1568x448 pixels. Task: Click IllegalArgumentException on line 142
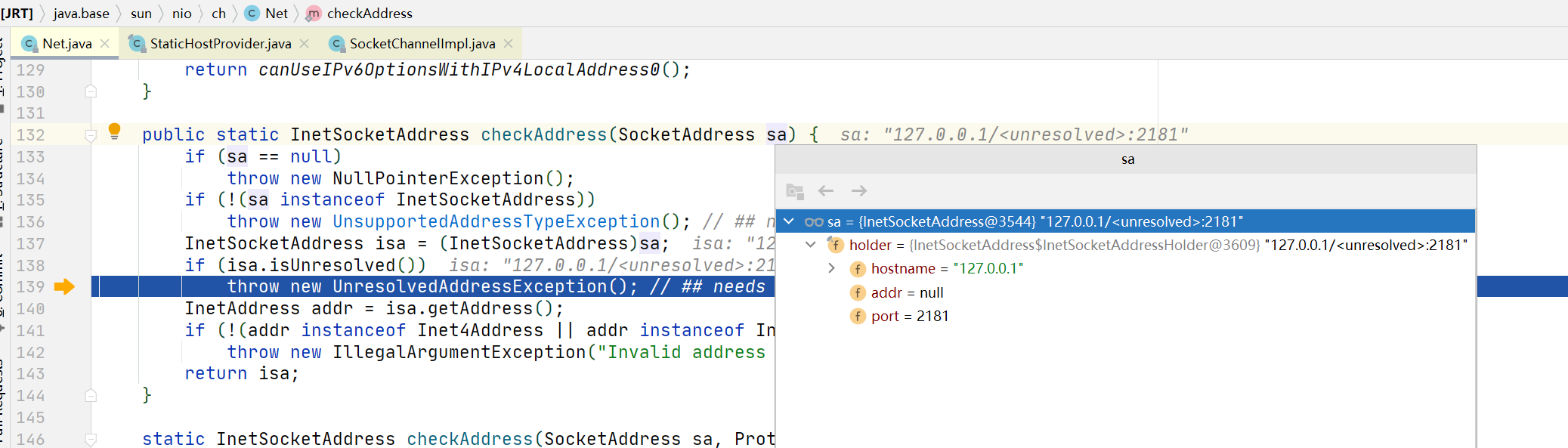point(459,352)
